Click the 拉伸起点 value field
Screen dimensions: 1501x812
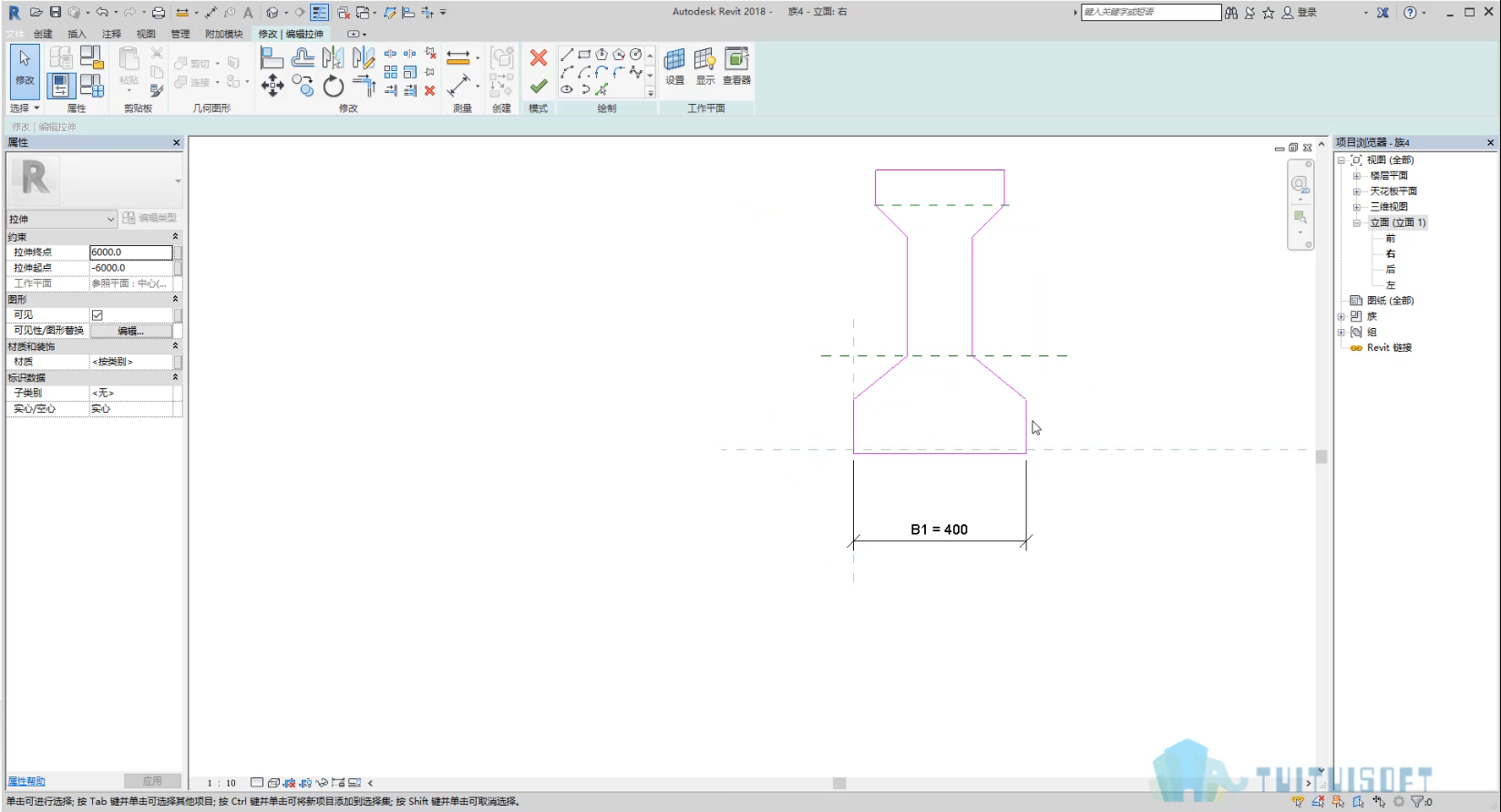(x=131, y=268)
